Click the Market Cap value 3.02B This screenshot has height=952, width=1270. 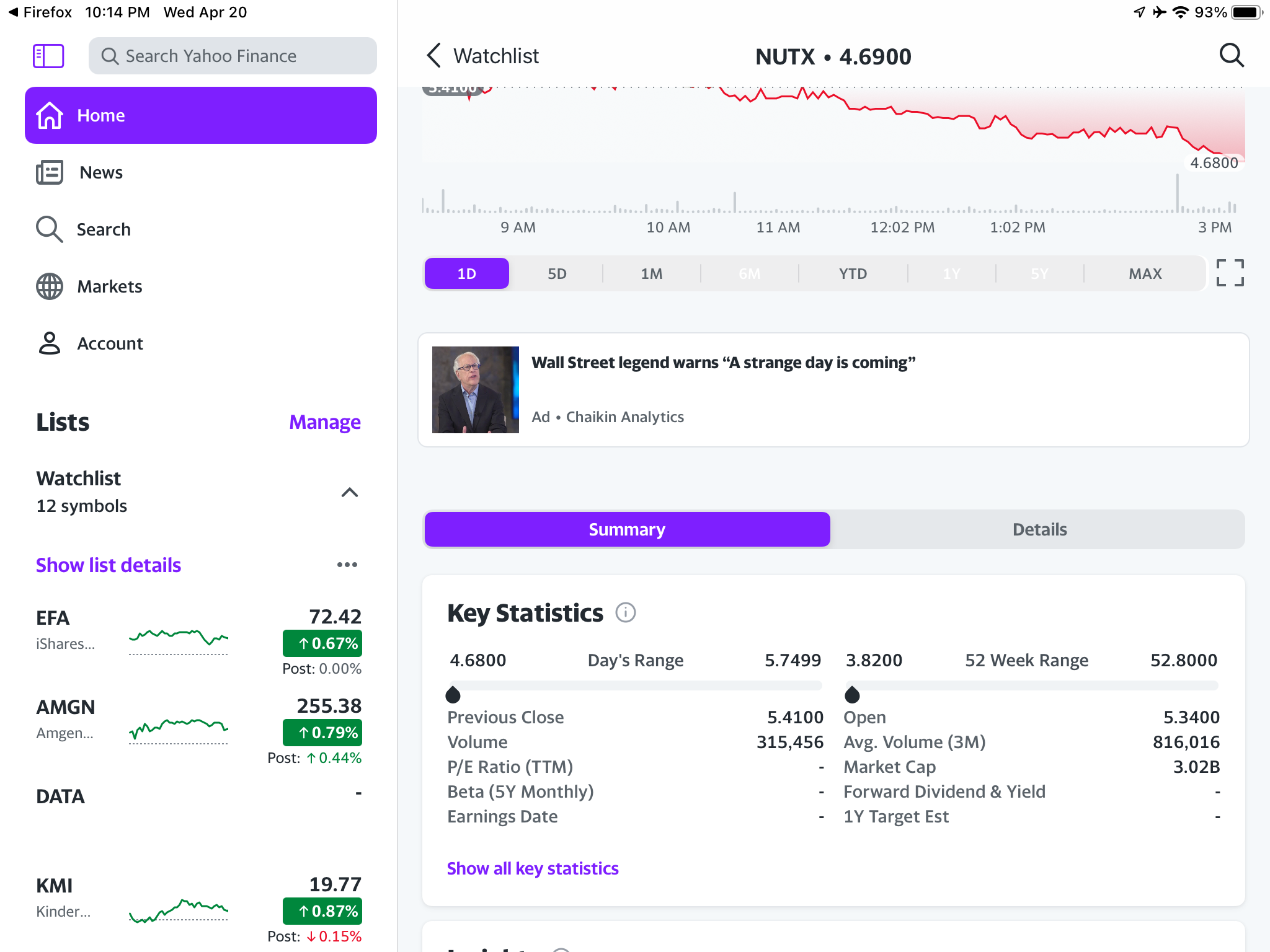1196,767
